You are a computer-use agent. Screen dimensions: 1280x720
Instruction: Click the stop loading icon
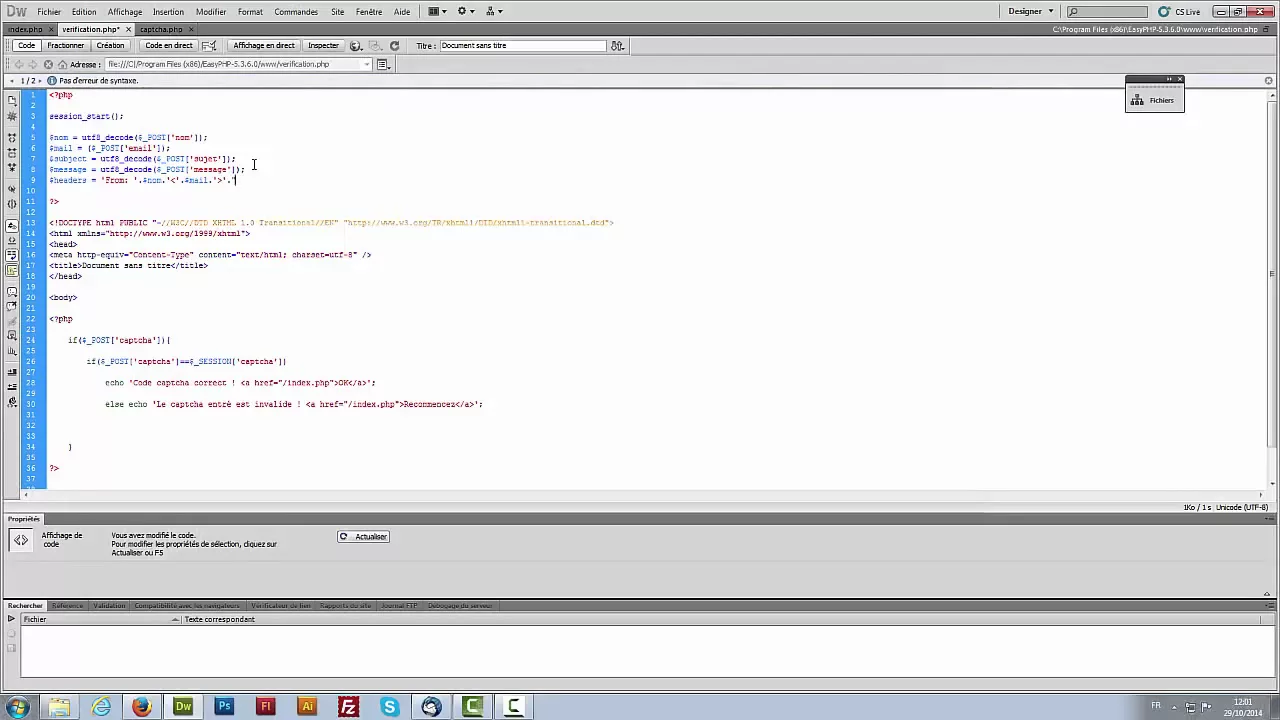pyautogui.click(x=48, y=64)
